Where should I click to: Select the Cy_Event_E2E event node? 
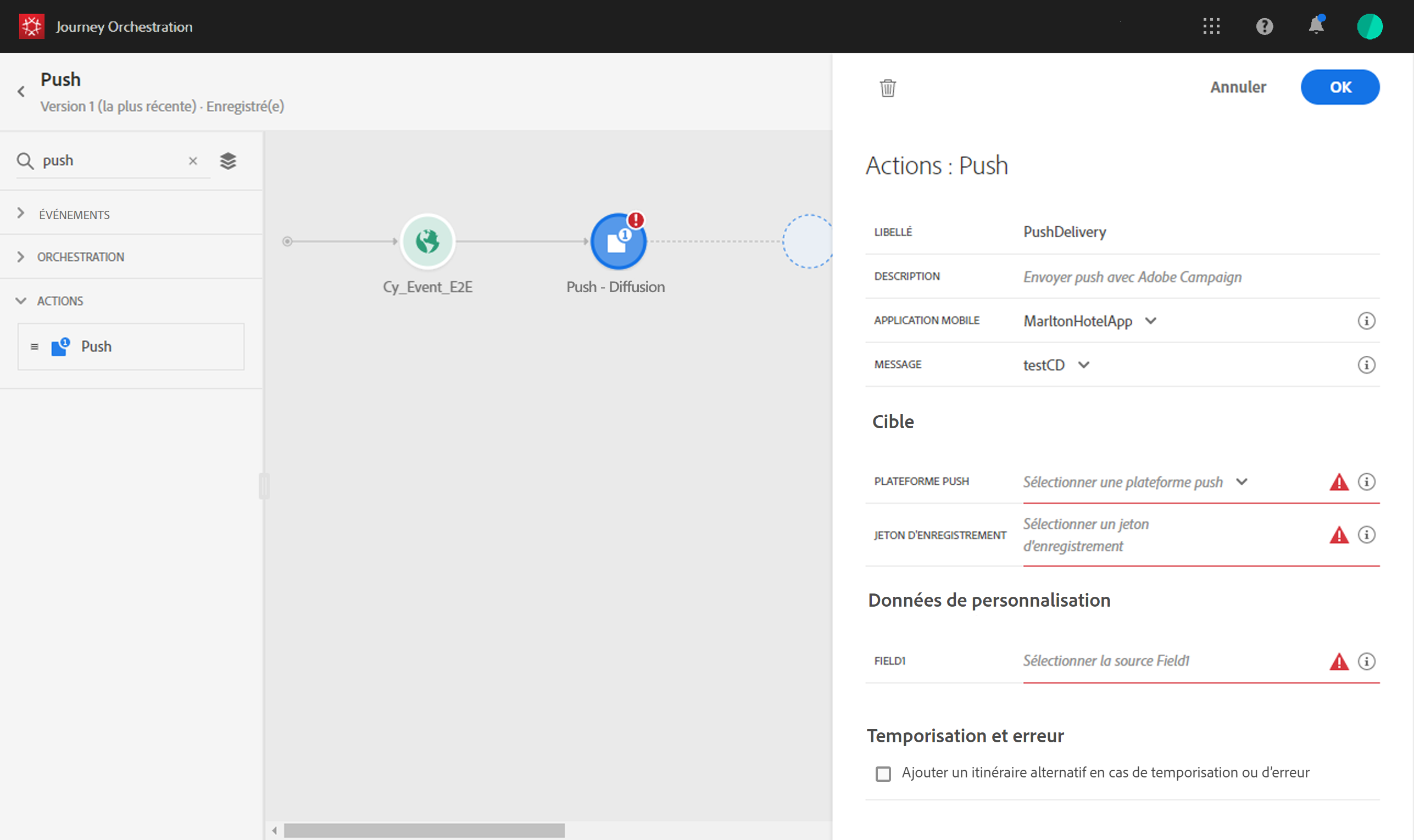click(427, 242)
